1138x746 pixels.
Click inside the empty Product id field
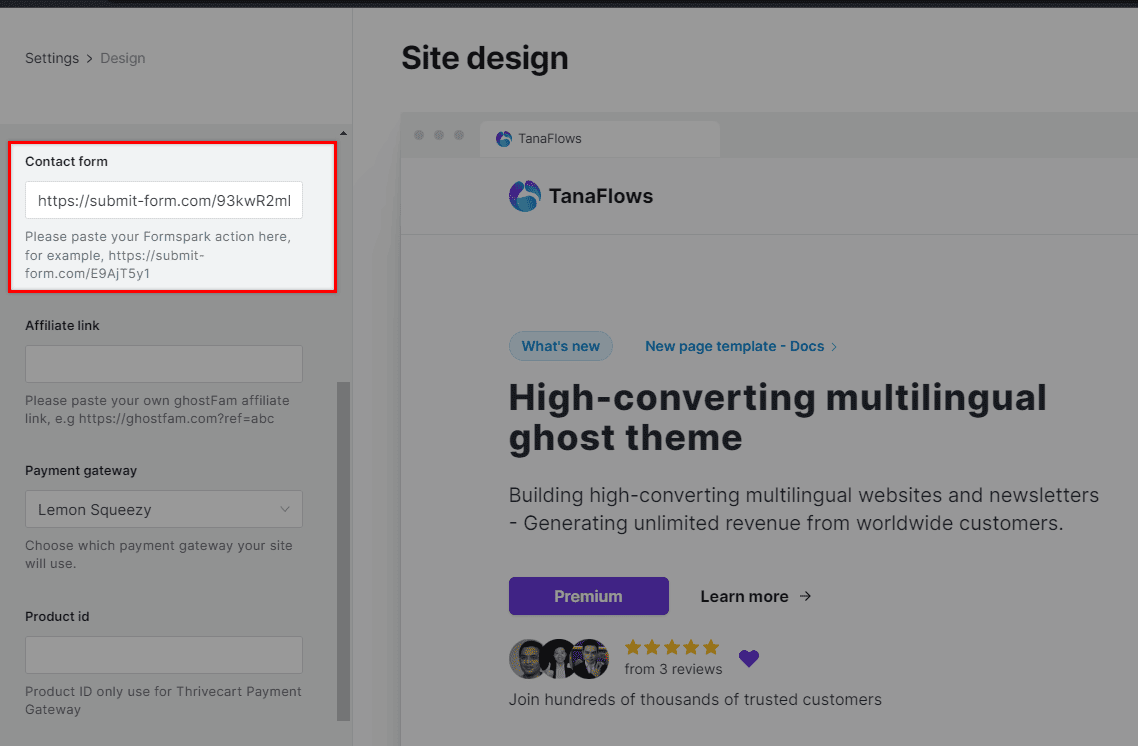pyautogui.click(x=163, y=655)
